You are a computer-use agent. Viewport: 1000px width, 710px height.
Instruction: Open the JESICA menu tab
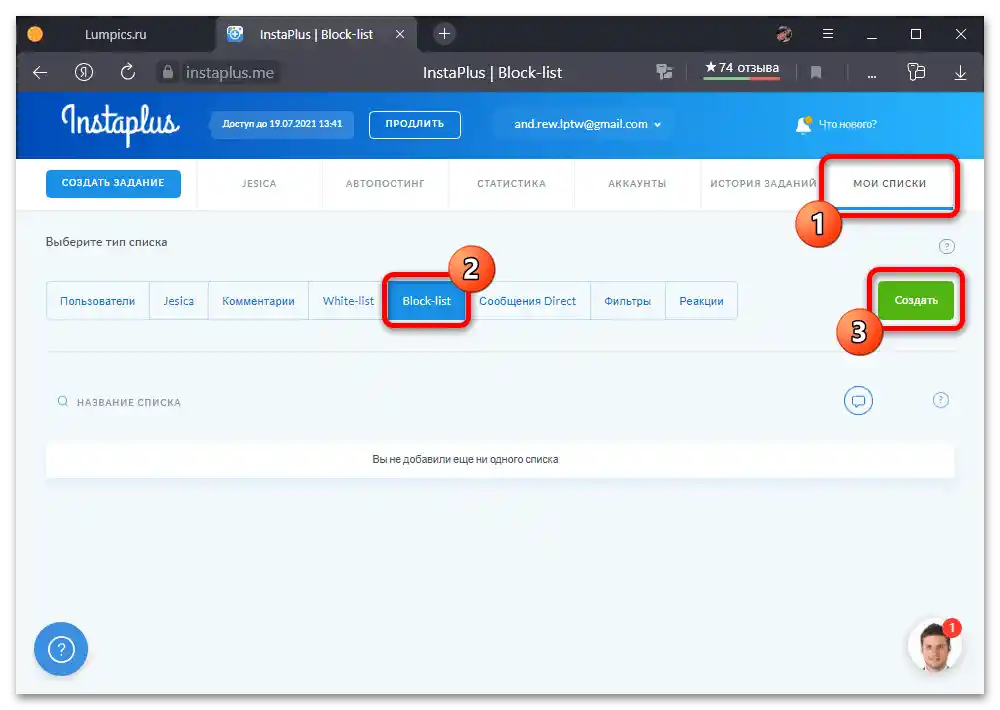259,184
